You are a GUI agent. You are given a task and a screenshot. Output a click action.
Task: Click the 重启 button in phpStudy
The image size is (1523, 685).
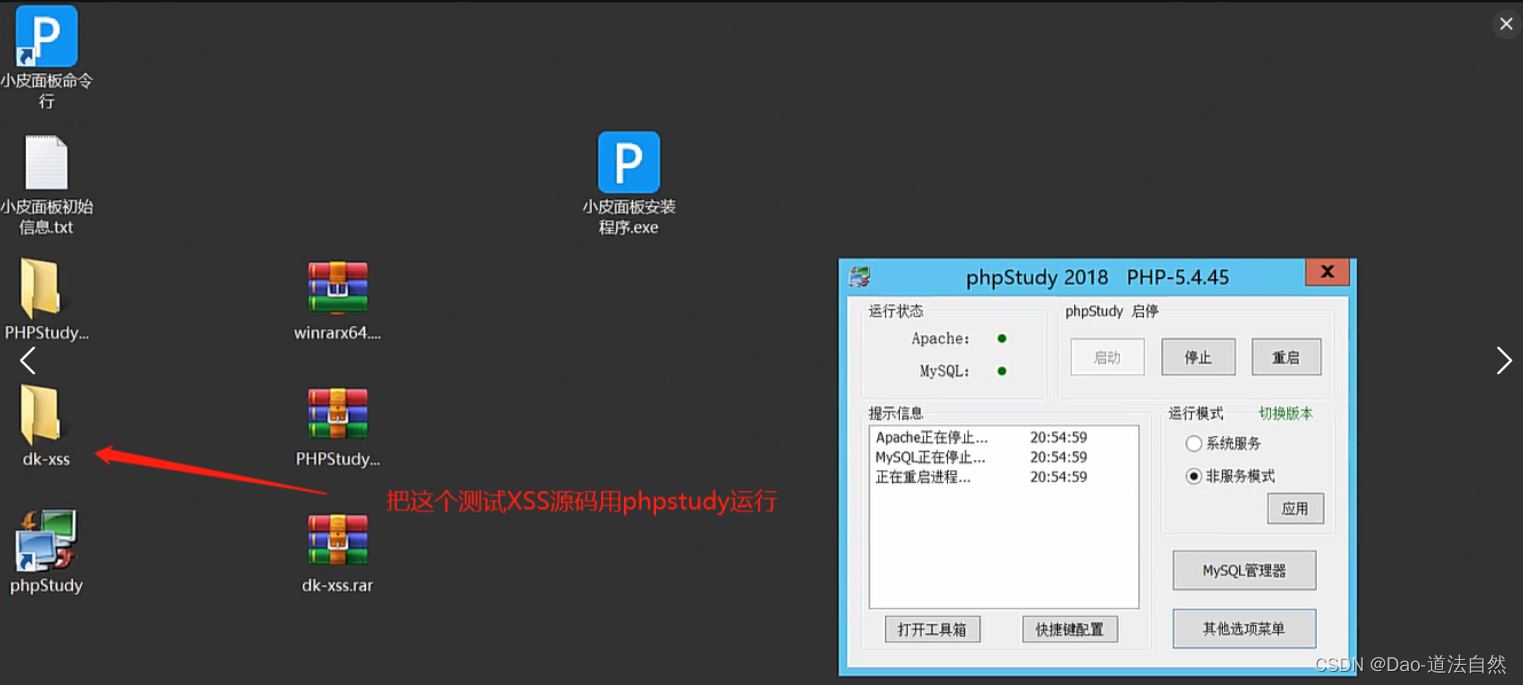pyautogui.click(x=1286, y=357)
